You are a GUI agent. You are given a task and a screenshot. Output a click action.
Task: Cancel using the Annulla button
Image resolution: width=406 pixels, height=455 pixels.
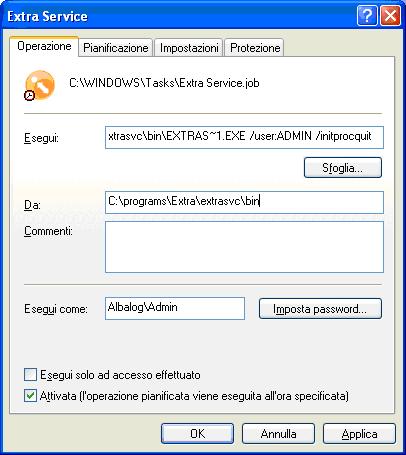(x=278, y=434)
